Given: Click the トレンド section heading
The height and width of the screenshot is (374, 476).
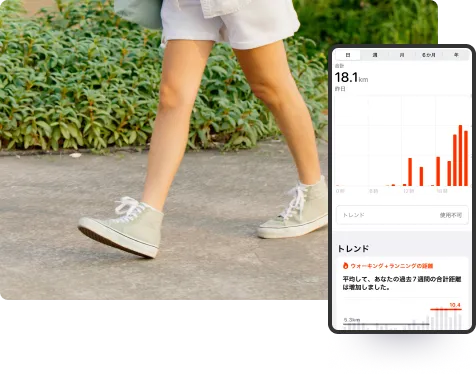Looking at the screenshot, I should tap(353, 249).
